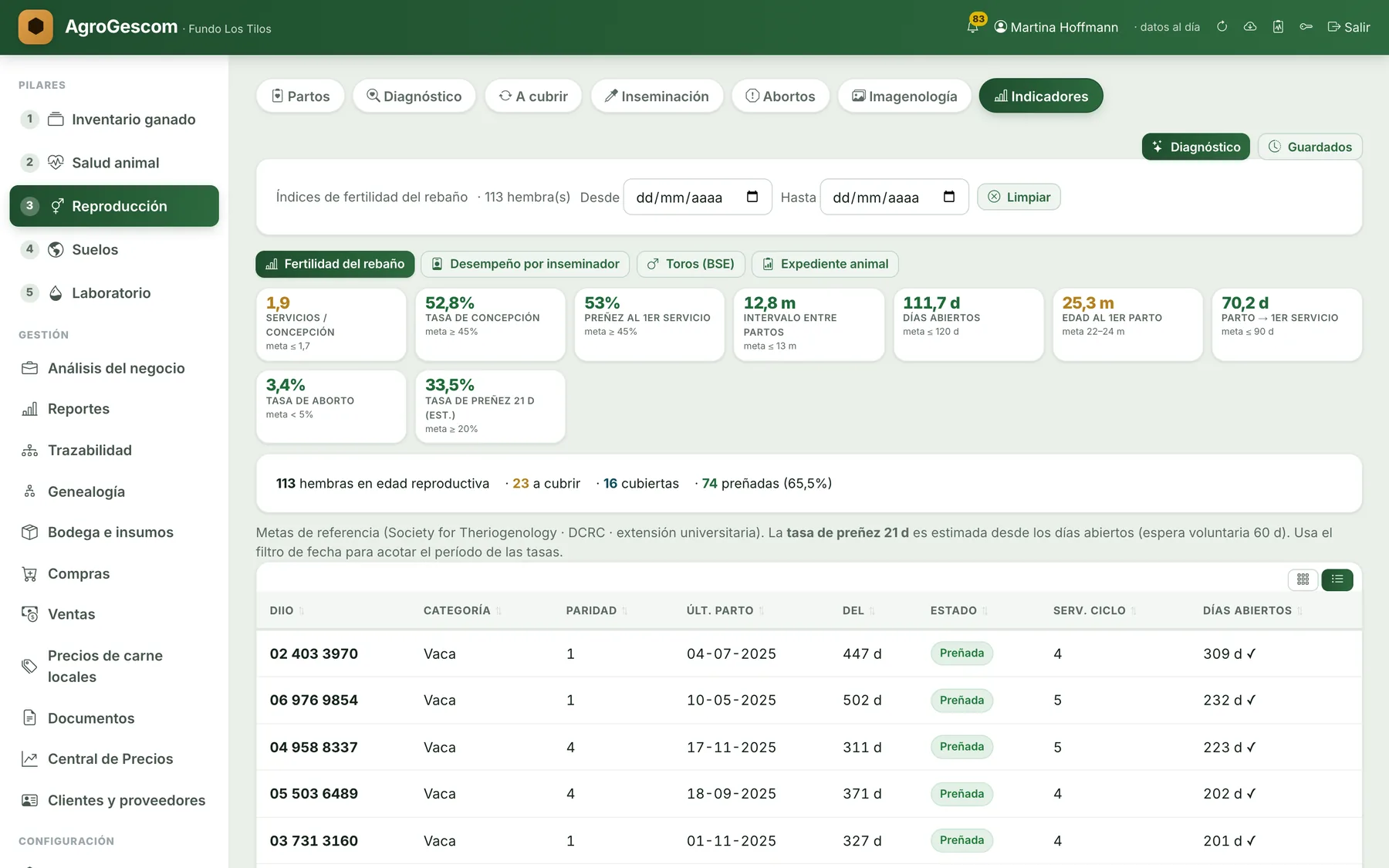
Task: Switch to list view icon
Action: point(1337,579)
